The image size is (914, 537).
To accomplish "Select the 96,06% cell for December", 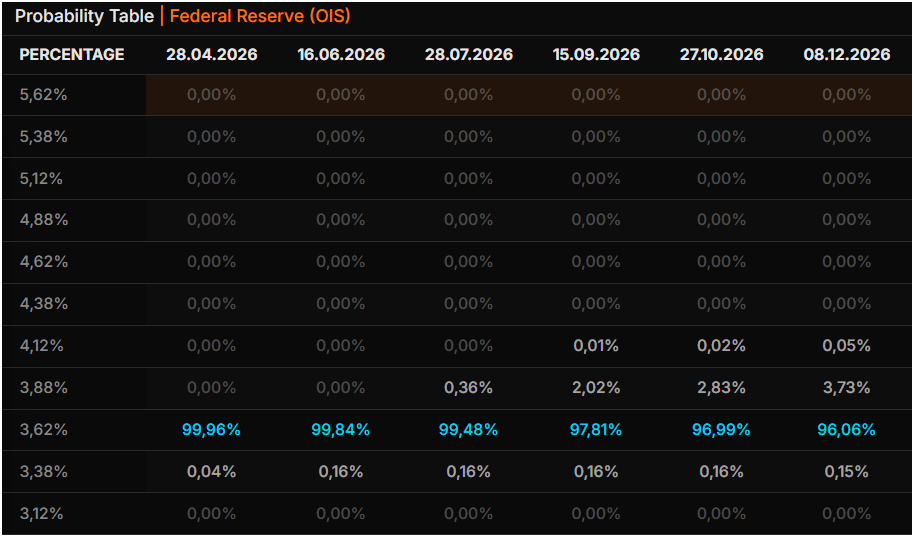I will 846,429.
